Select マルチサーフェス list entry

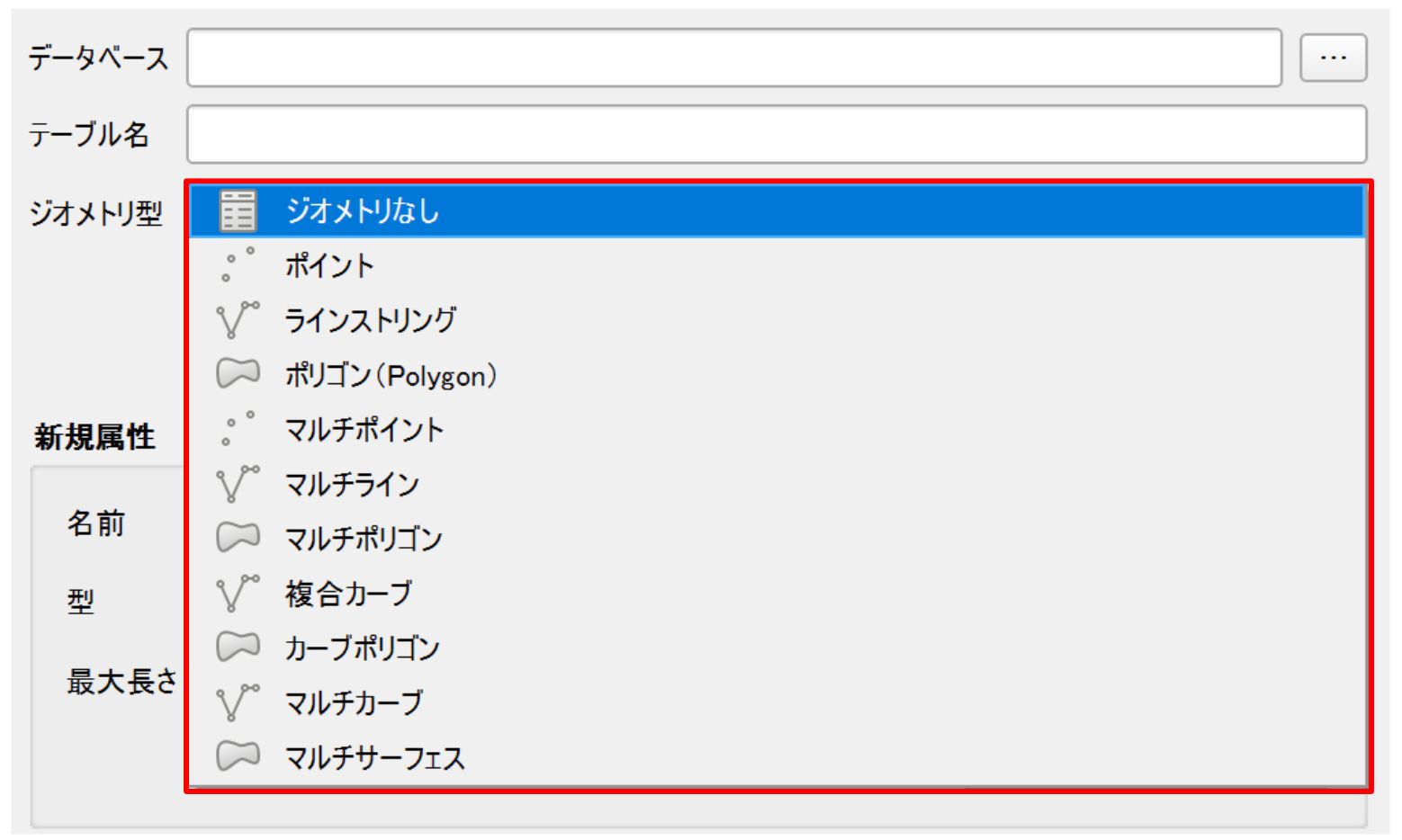tap(777, 757)
